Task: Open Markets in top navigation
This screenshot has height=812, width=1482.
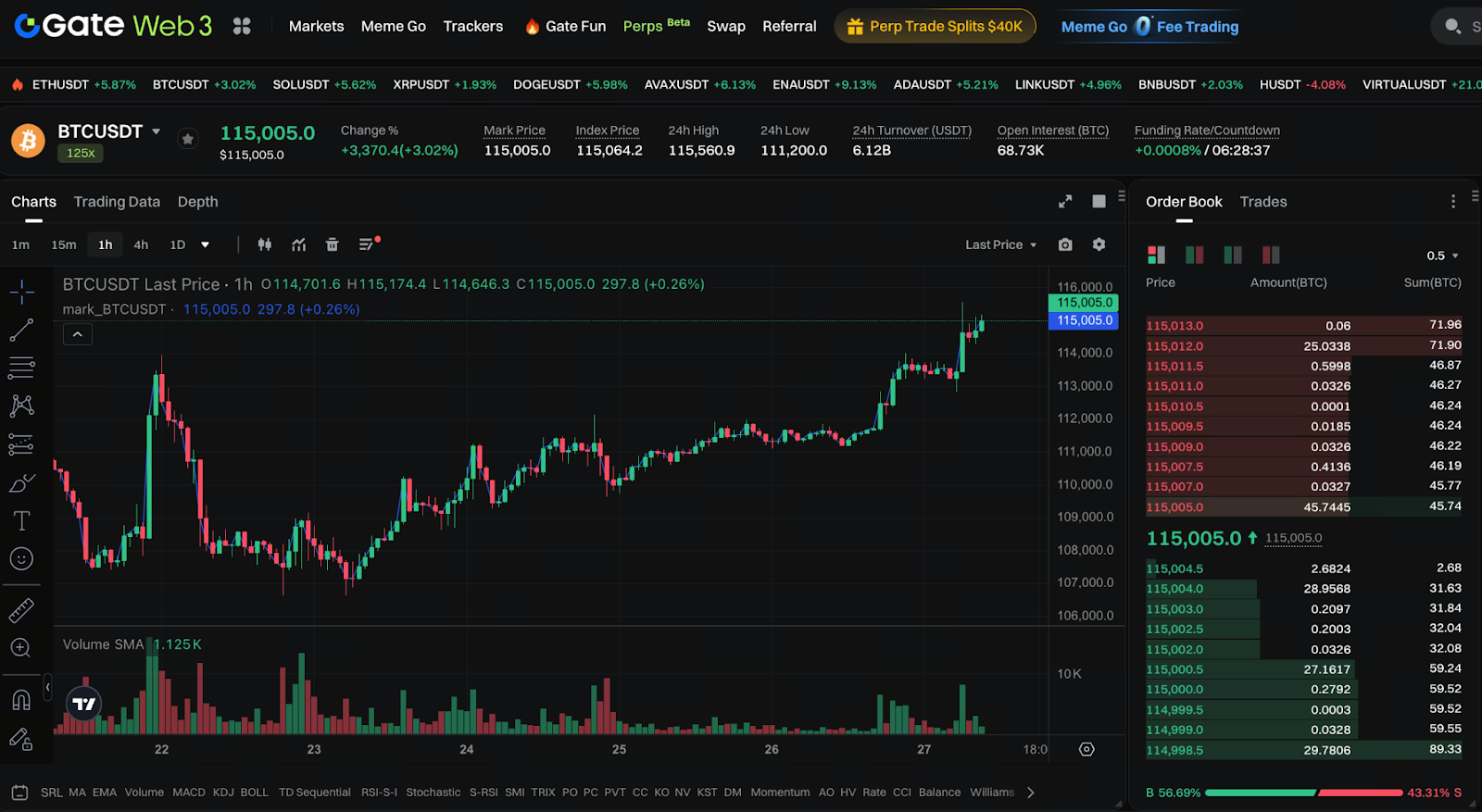Action: point(316,26)
